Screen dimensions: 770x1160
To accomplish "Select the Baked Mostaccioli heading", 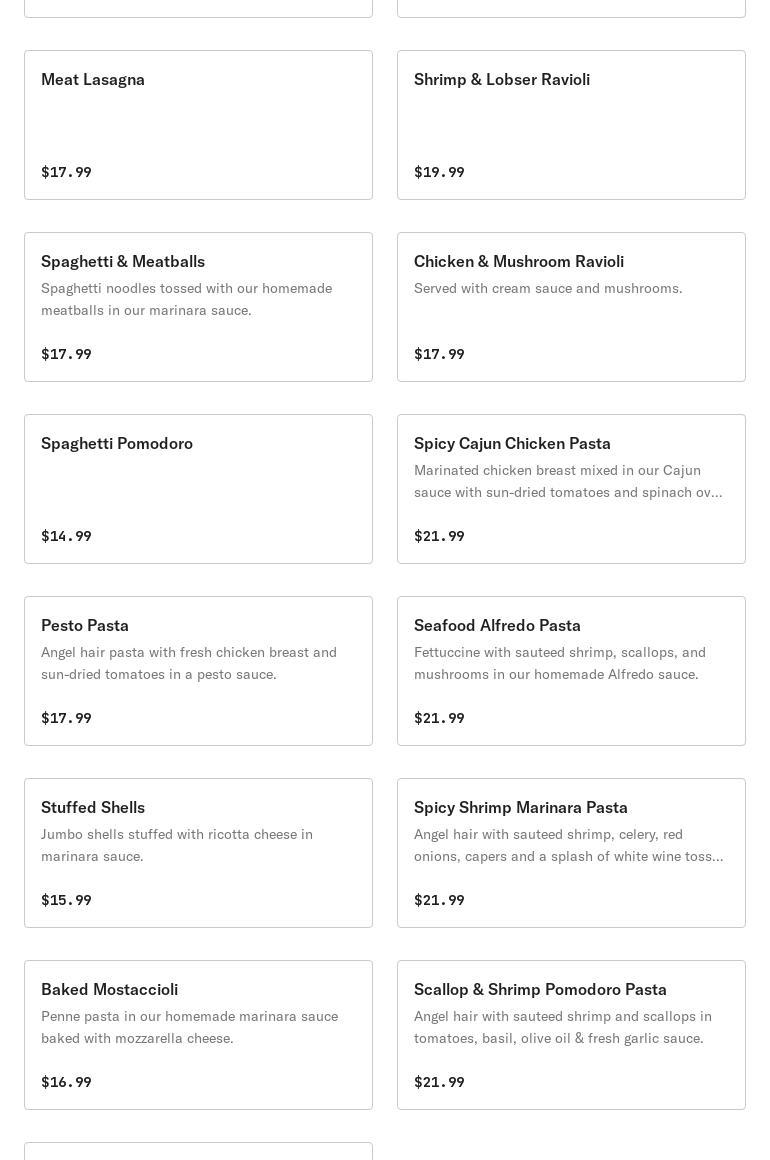I will point(109,990).
